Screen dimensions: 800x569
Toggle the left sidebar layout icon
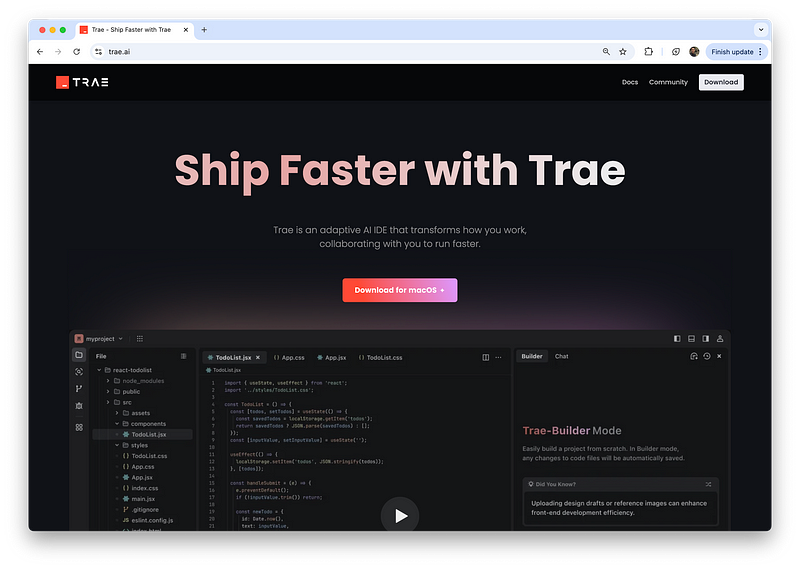tap(677, 338)
